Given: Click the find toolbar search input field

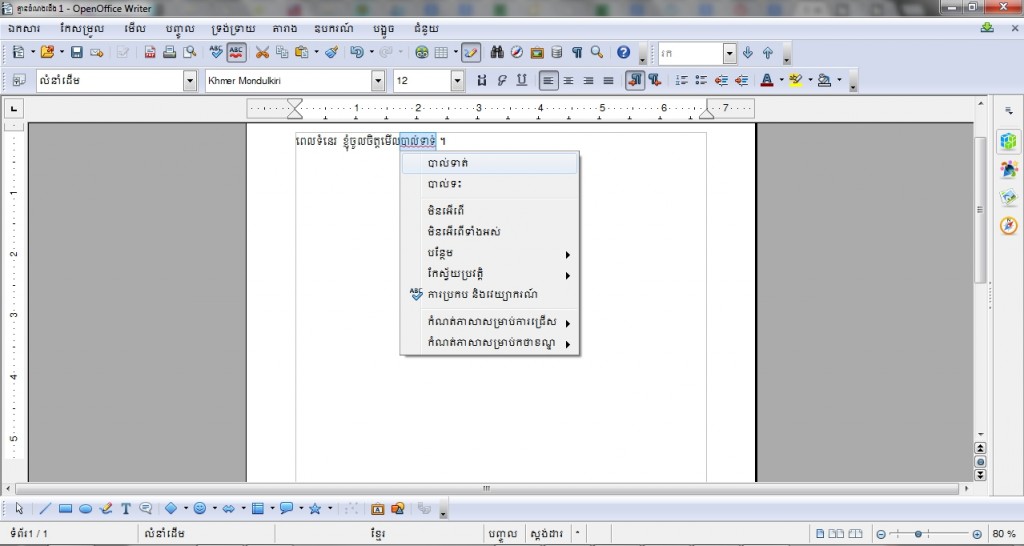Looking at the screenshot, I should [x=690, y=53].
